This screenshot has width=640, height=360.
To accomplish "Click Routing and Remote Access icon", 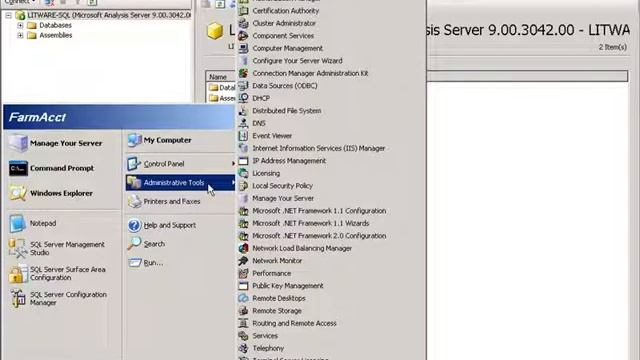I will [x=243, y=323].
